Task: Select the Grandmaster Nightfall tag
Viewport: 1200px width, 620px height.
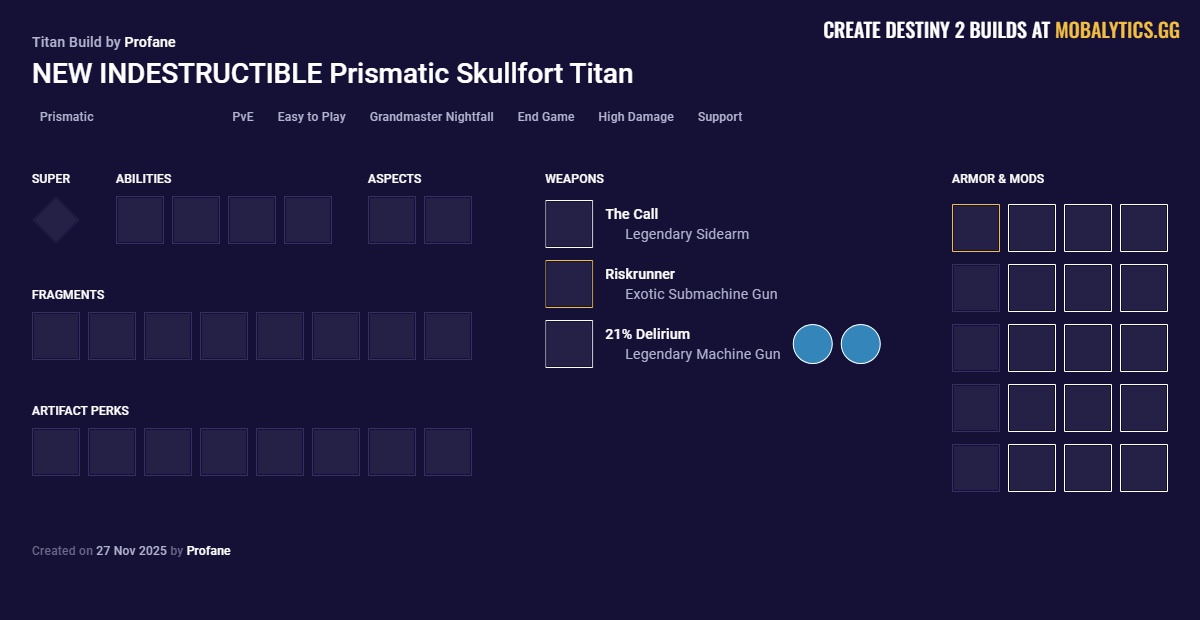Action: click(x=431, y=117)
